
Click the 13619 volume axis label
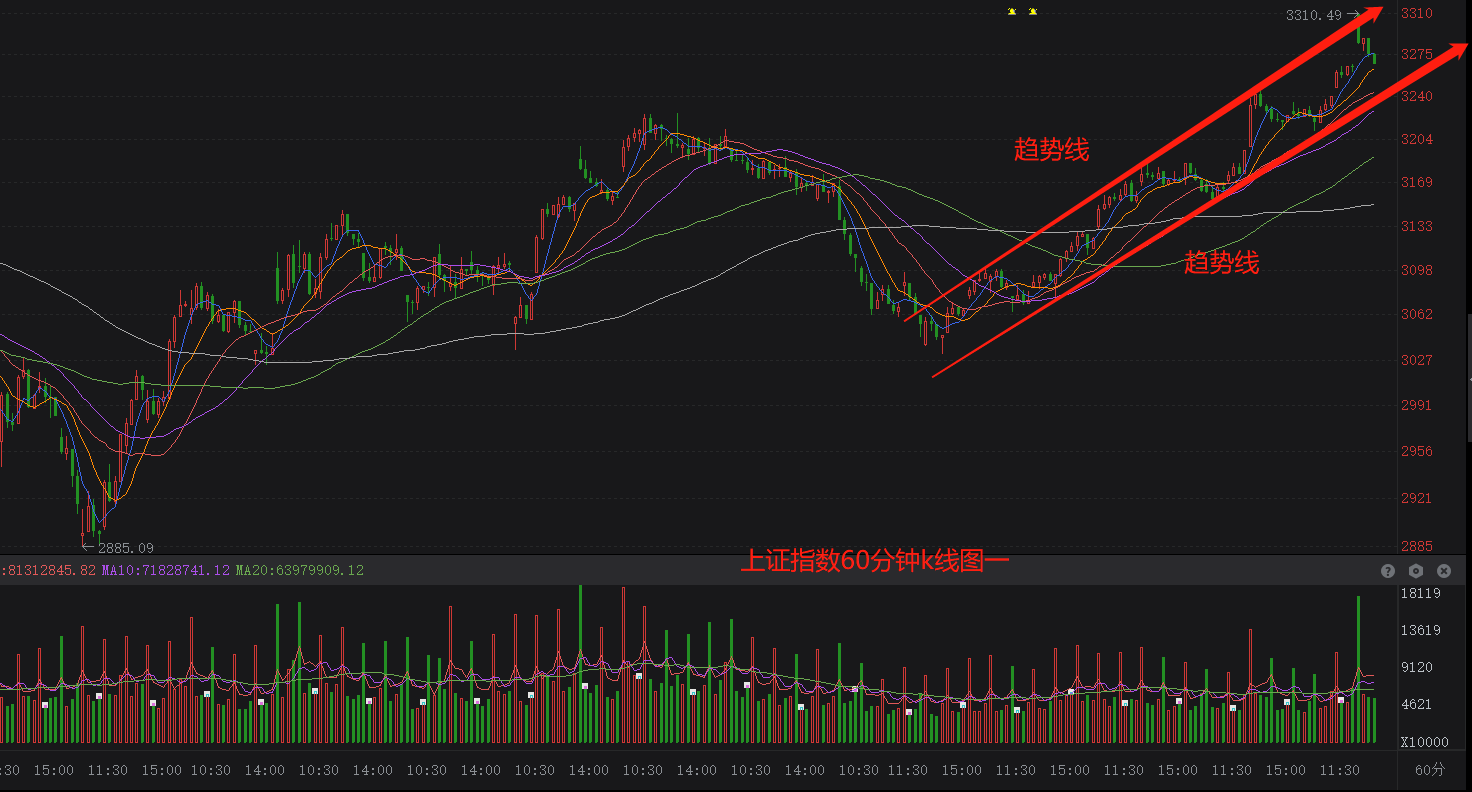click(1420, 630)
